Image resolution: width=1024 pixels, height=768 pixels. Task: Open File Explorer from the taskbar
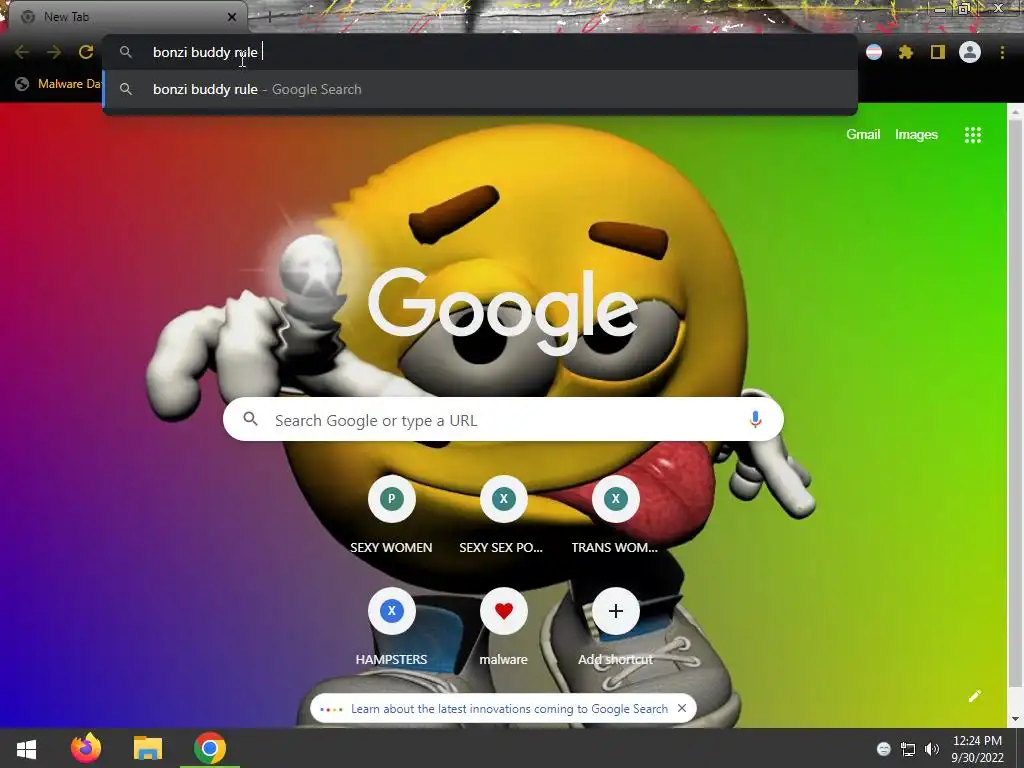pos(148,748)
